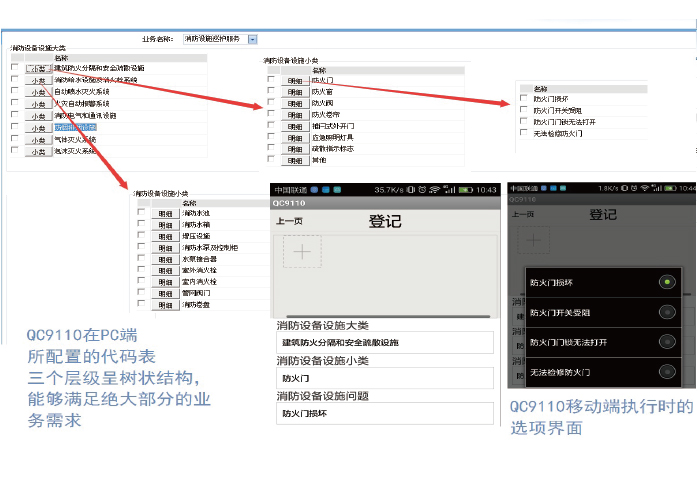Tap the plus icon to add a photo

point(302,251)
